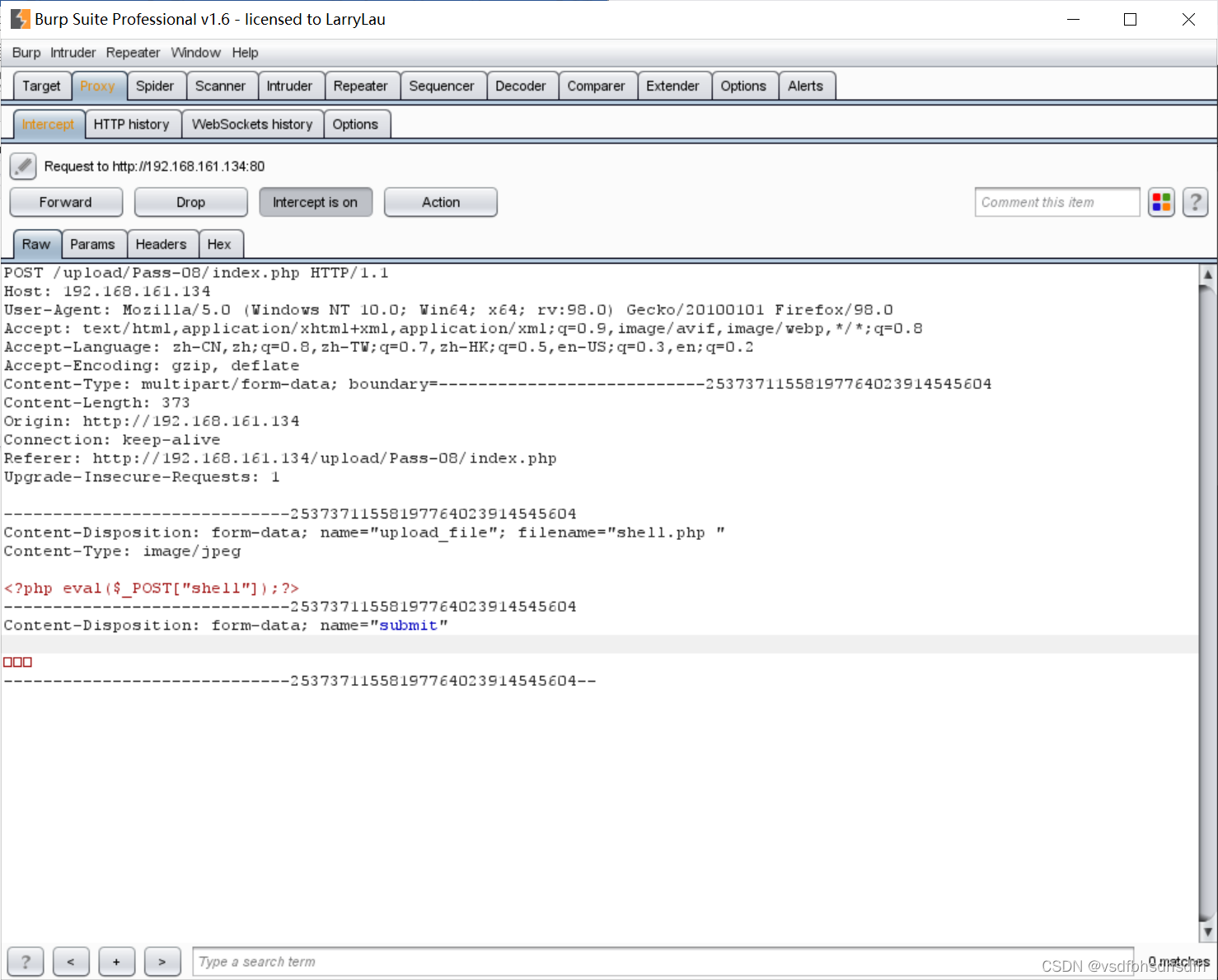Image resolution: width=1218 pixels, height=980 pixels.
Task: Open the Decoder tab
Action: [x=521, y=86]
